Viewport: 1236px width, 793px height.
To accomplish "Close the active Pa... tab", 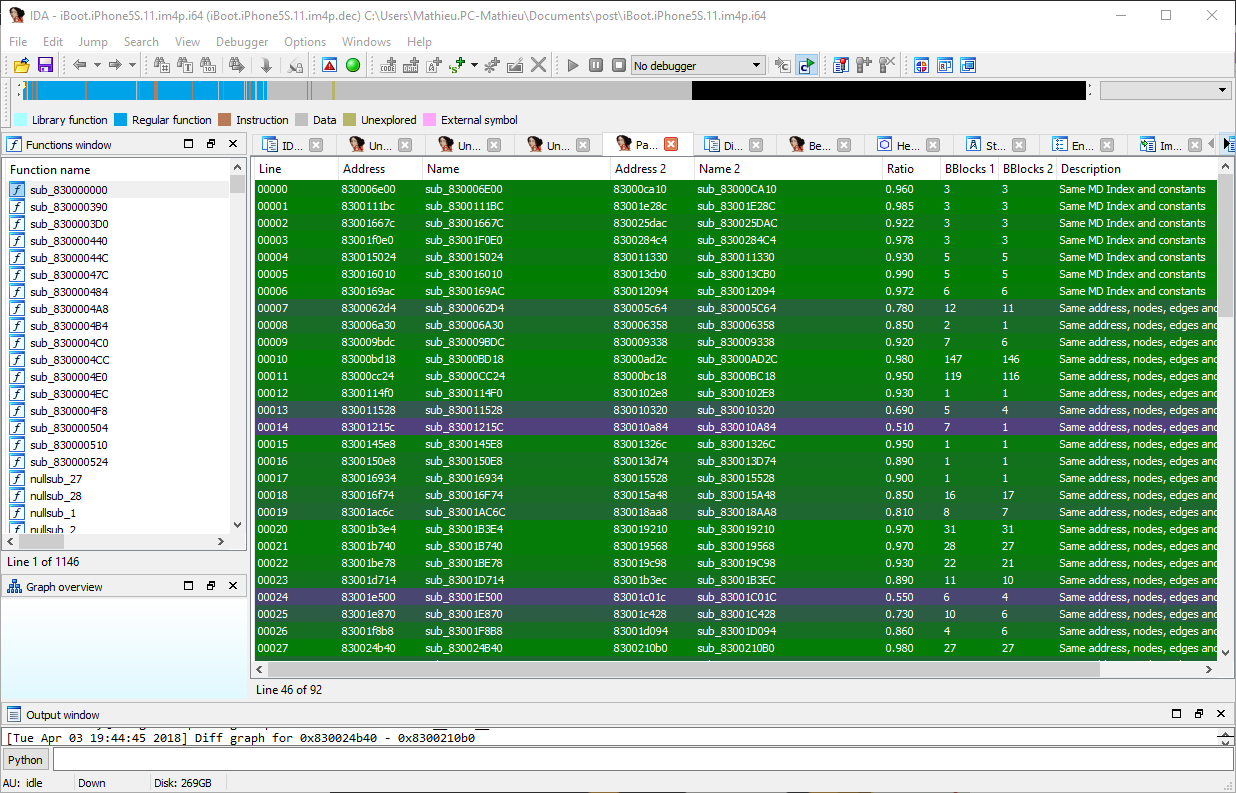I will 671,145.
